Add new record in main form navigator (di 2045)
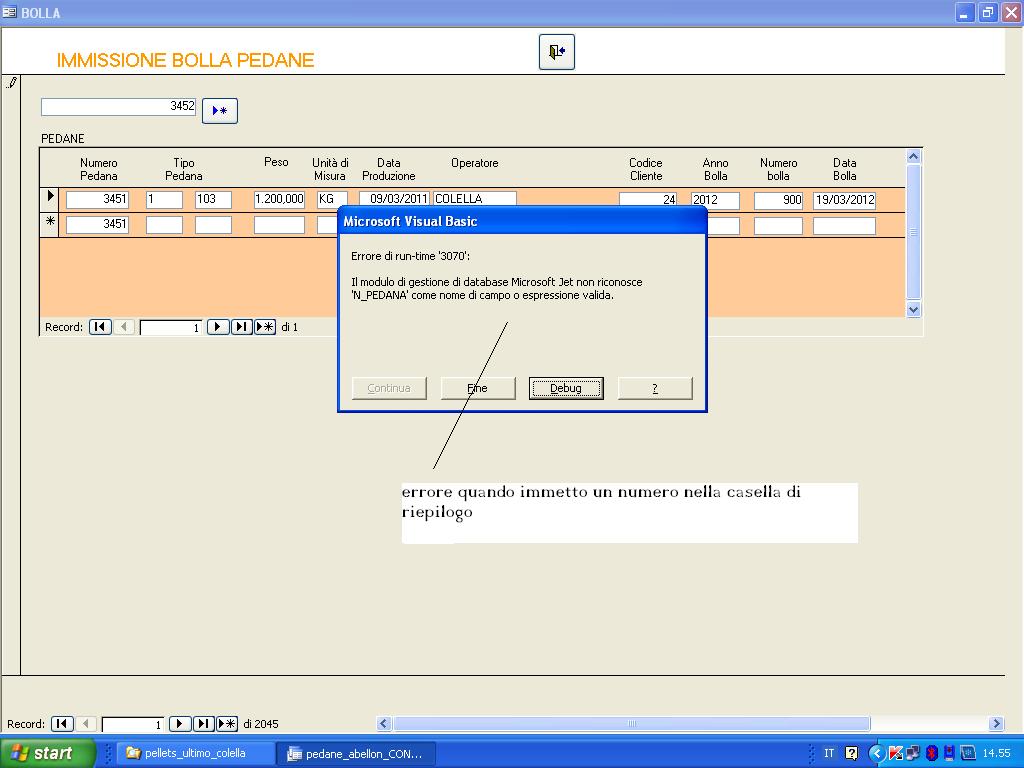1024x768 pixels. (227, 724)
